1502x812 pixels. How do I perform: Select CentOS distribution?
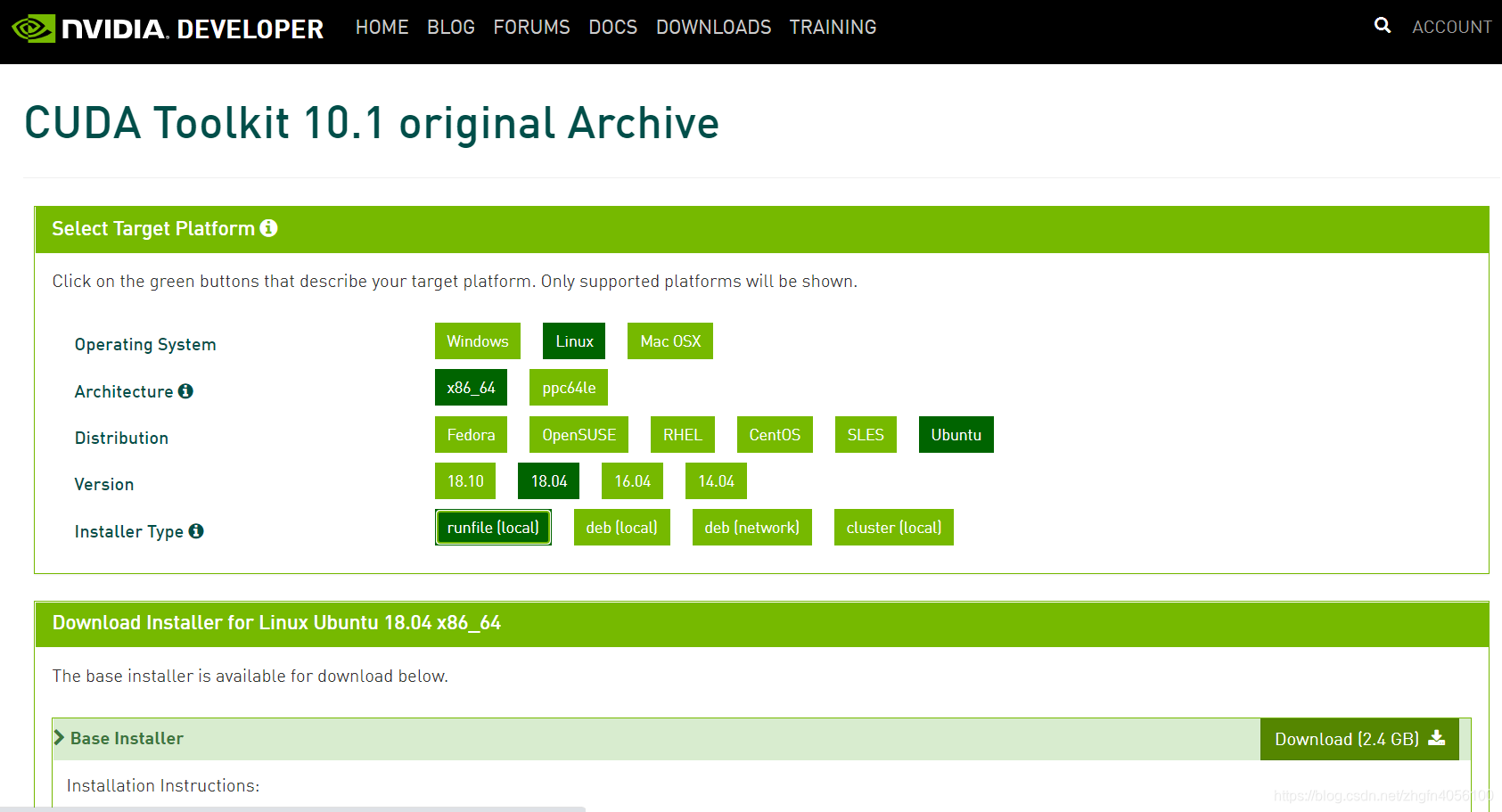click(775, 435)
